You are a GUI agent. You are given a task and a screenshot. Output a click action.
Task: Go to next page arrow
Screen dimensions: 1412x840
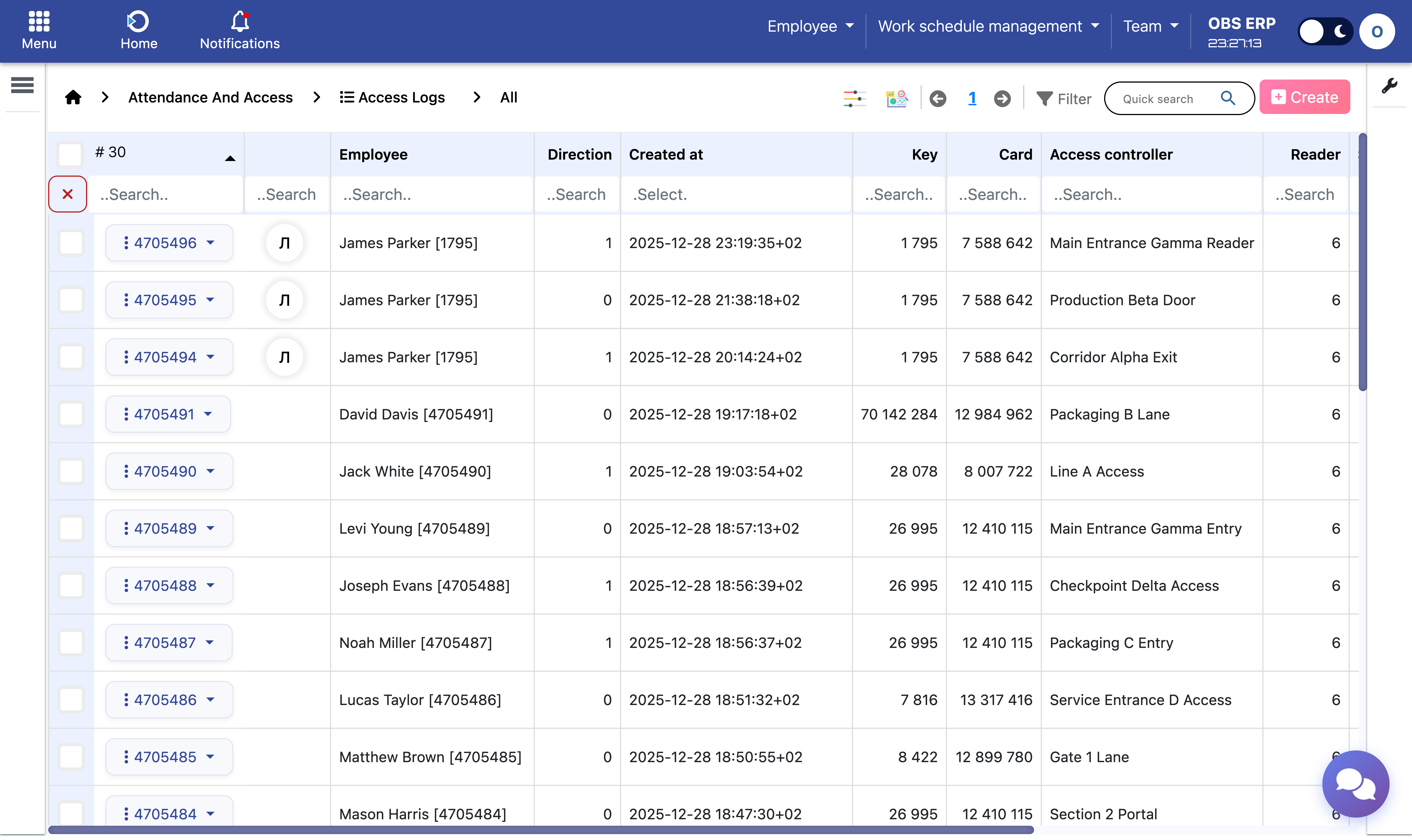tap(1002, 99)
